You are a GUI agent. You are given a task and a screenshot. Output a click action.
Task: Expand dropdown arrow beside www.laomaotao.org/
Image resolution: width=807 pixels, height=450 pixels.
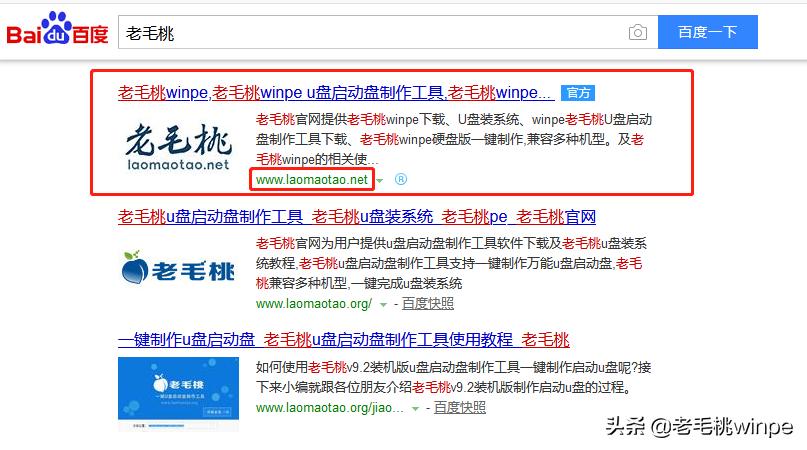click(x=383, y=305)
